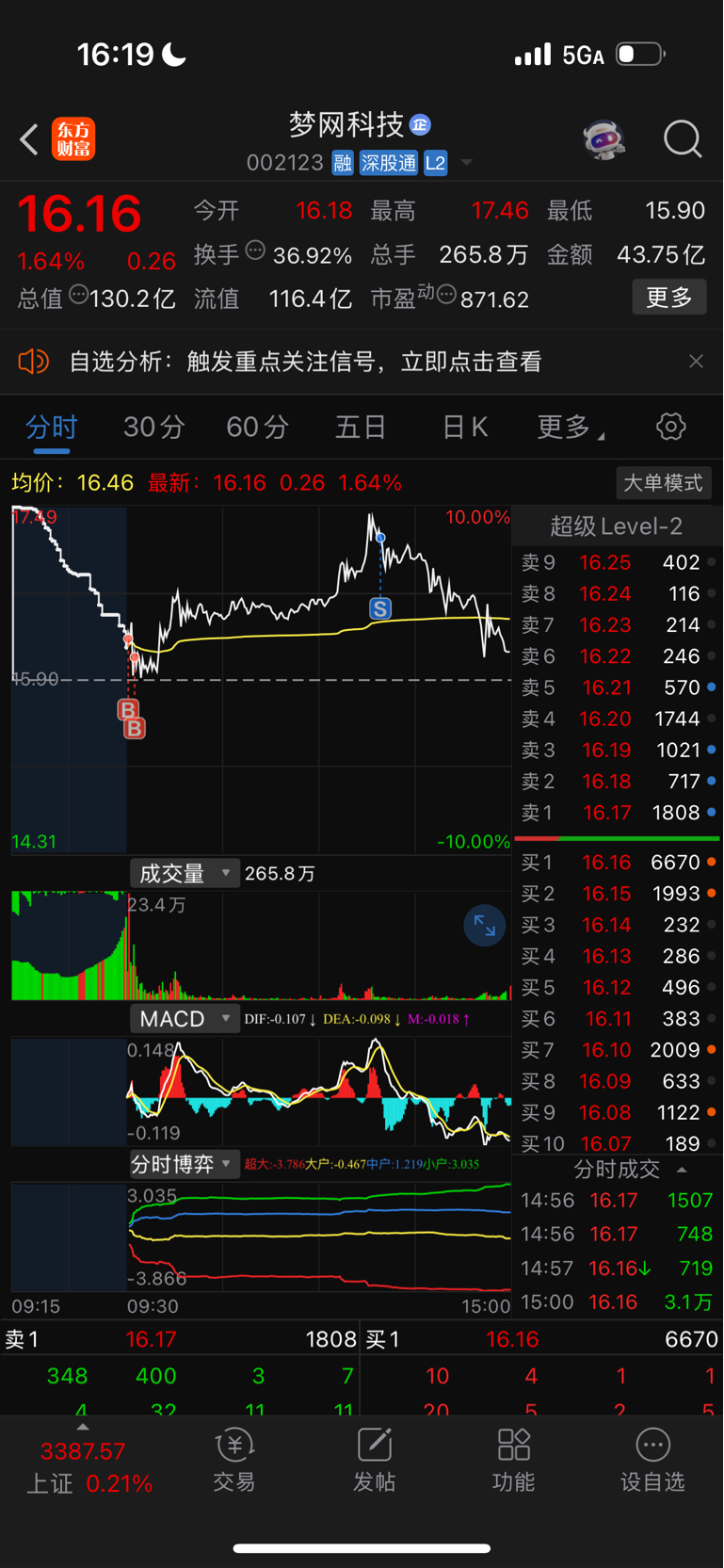Select 买1 order row 16.16 in the Level-2 book
The height and width of the screenshot is (1568, 724).
(618, 862)
